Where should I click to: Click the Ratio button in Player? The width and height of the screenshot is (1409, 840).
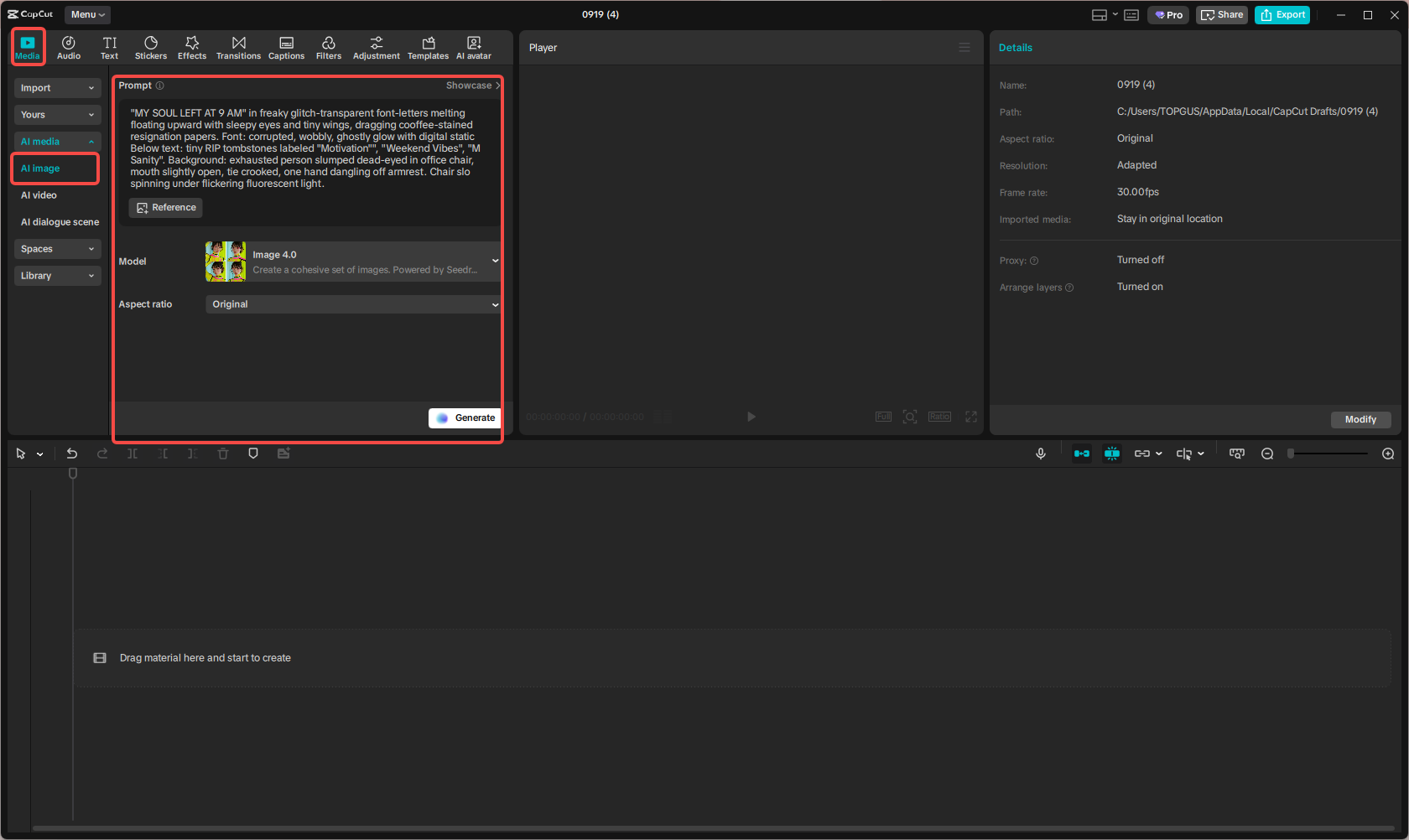point(939,417)
